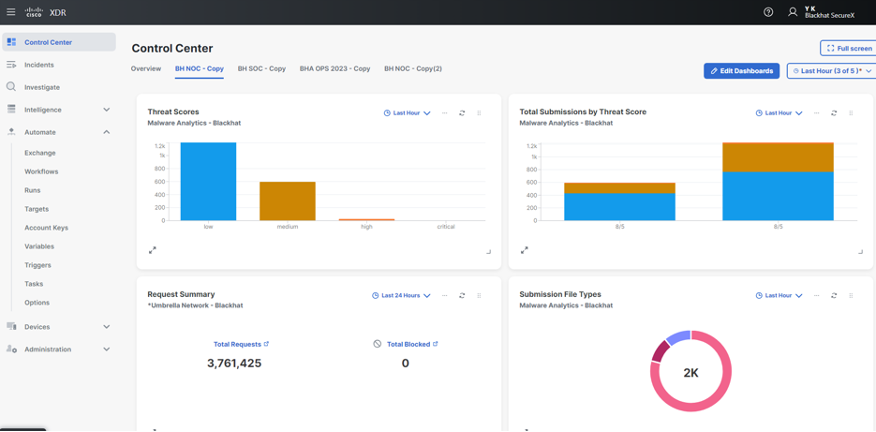The width and height of the screenshot is (876, 432).
Task: Collapse the Automate sidebar section
Action: [107, 132]
